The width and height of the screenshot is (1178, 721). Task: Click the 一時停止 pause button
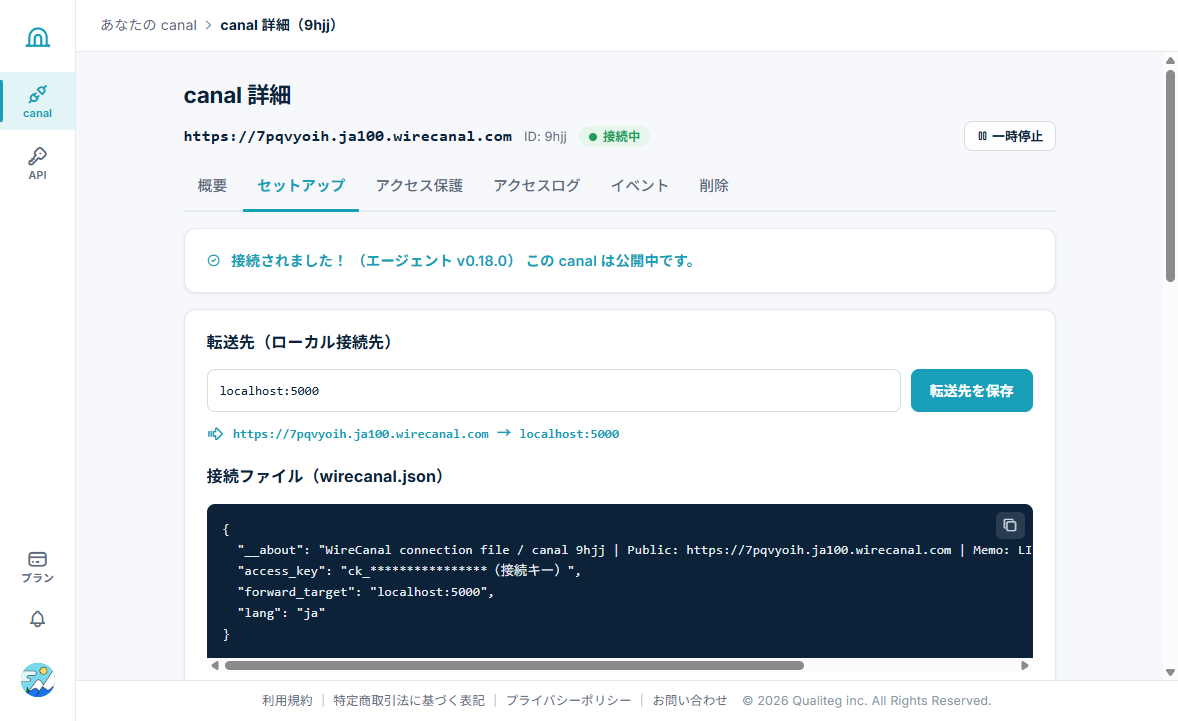point(1010,136)
